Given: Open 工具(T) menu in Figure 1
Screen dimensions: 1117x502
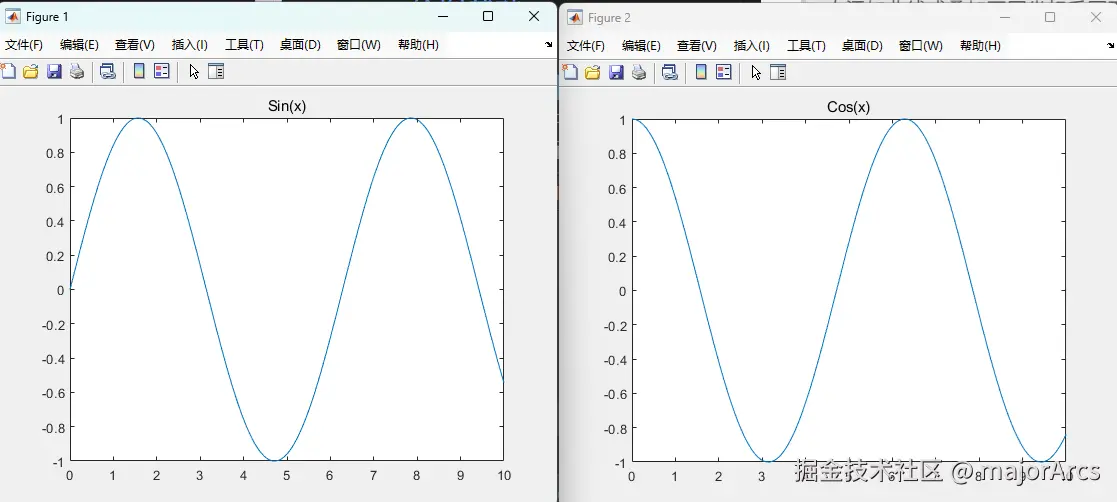Looking at the screenshot, I should point(244,45).
